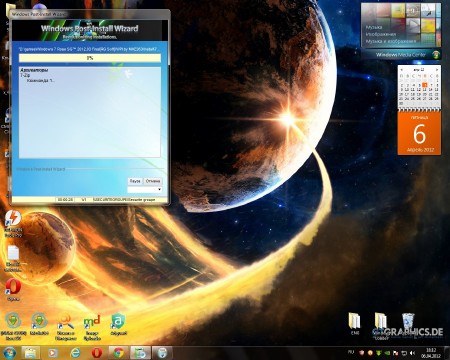Open the orange circular tray icon

tap(370, 352)
